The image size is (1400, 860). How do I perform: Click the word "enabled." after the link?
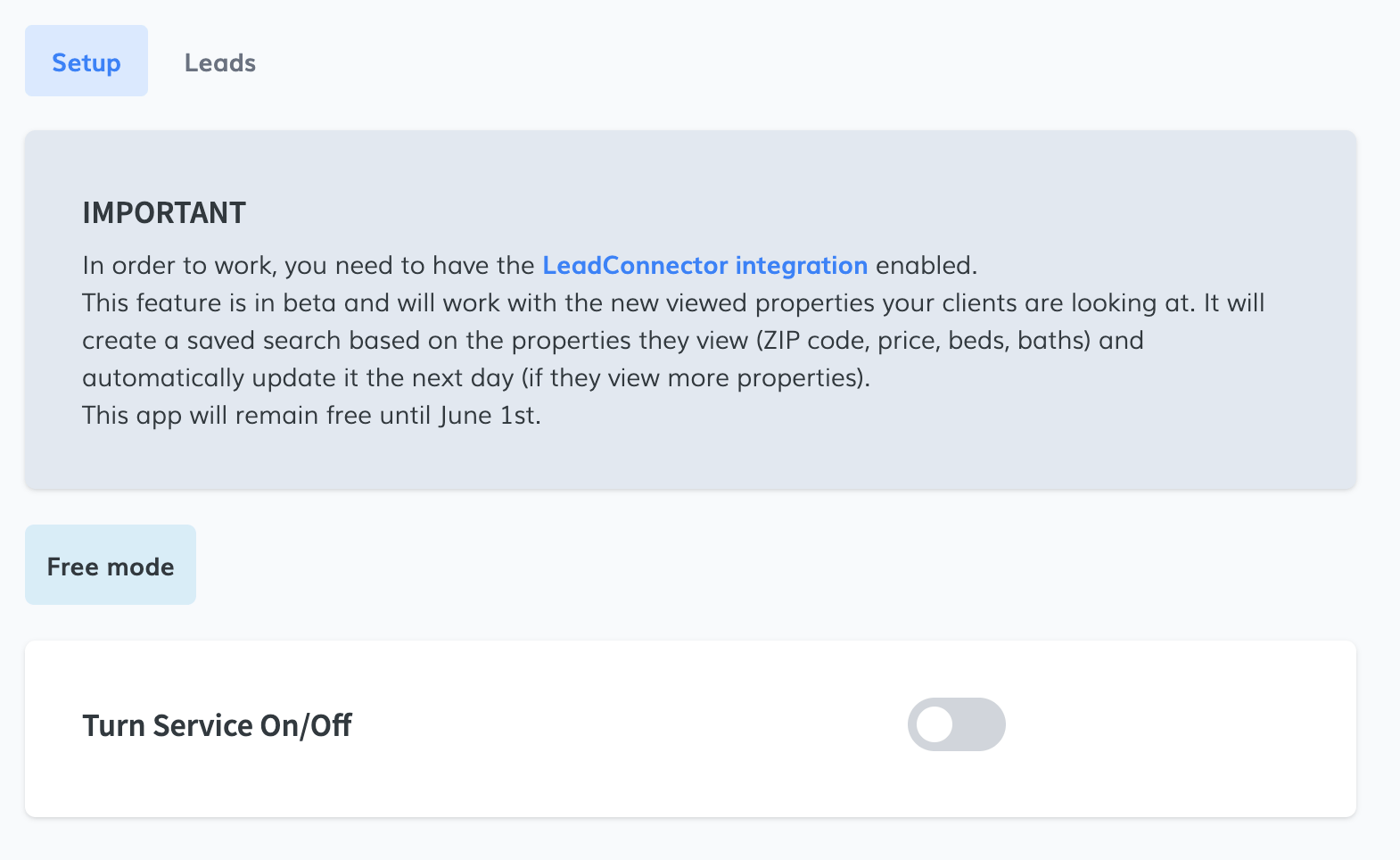pyautogui.click(x=926, y=266)
